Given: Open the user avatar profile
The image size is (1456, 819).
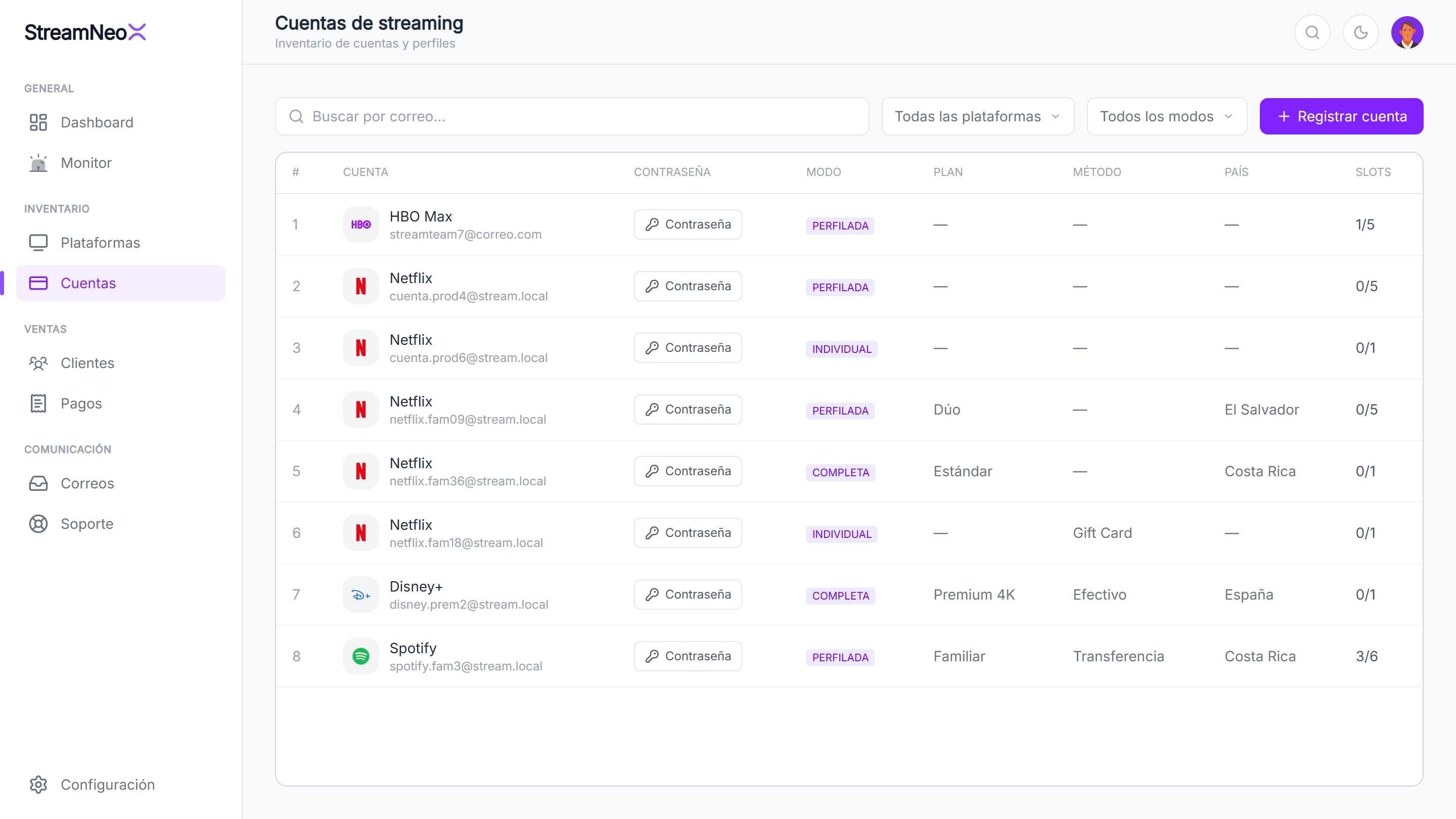Looking at the screenshot, I should (1407, 32).
